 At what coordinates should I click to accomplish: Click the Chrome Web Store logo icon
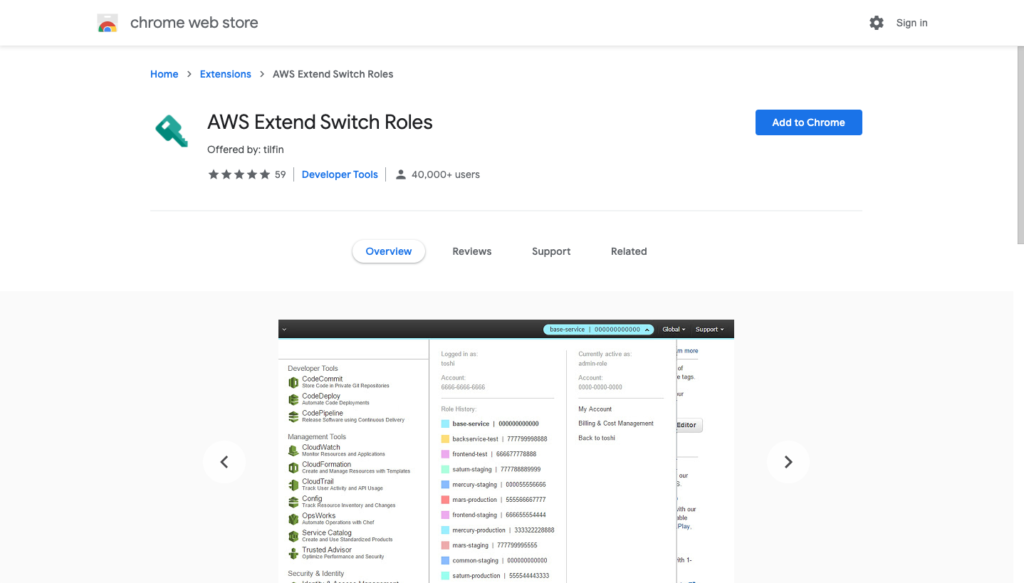[x=108, y=23]
